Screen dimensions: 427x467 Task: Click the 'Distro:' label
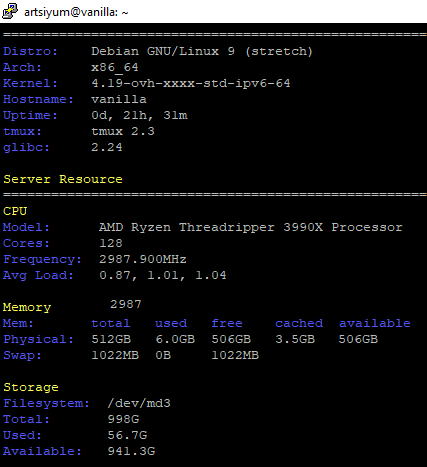click(x=30, y=51)
